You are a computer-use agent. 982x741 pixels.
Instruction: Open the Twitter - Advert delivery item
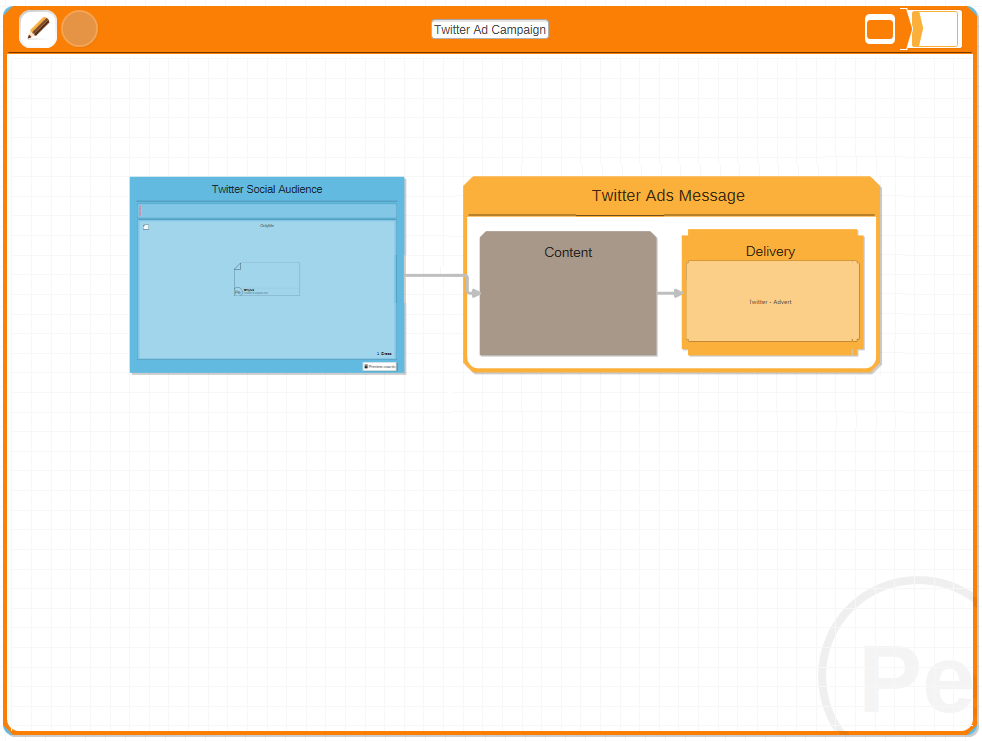773,301
